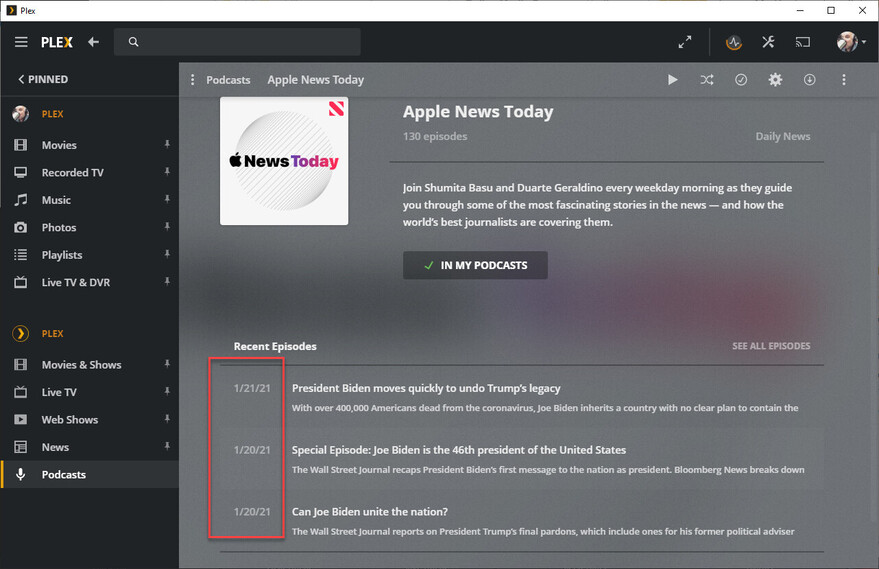Viewport: 879px width, 569px height.
Task: Click the 1/21/21 episode date
Action: 252,388
